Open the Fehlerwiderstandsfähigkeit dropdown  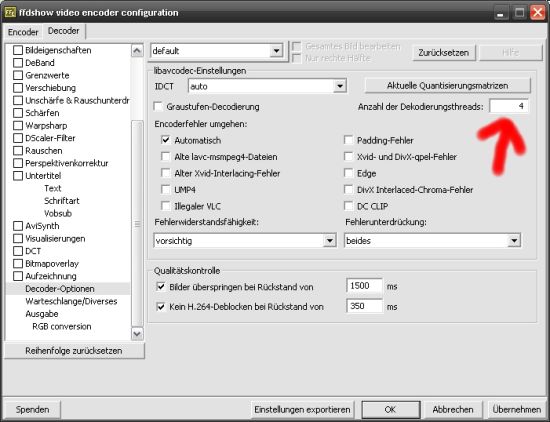pyautogui.click(x=245, y=241)
